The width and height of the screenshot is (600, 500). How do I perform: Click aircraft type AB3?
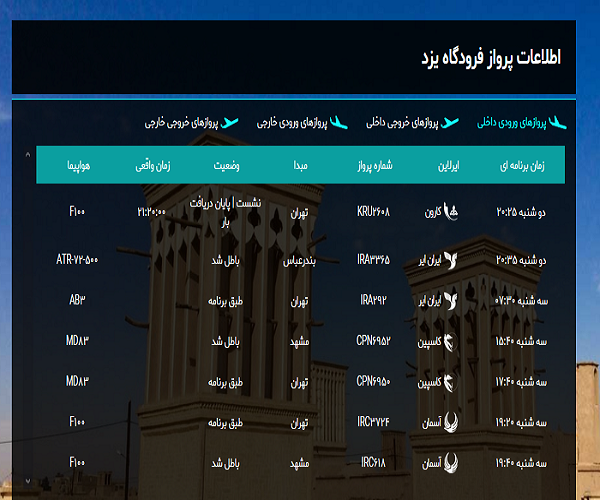[77, 300]
